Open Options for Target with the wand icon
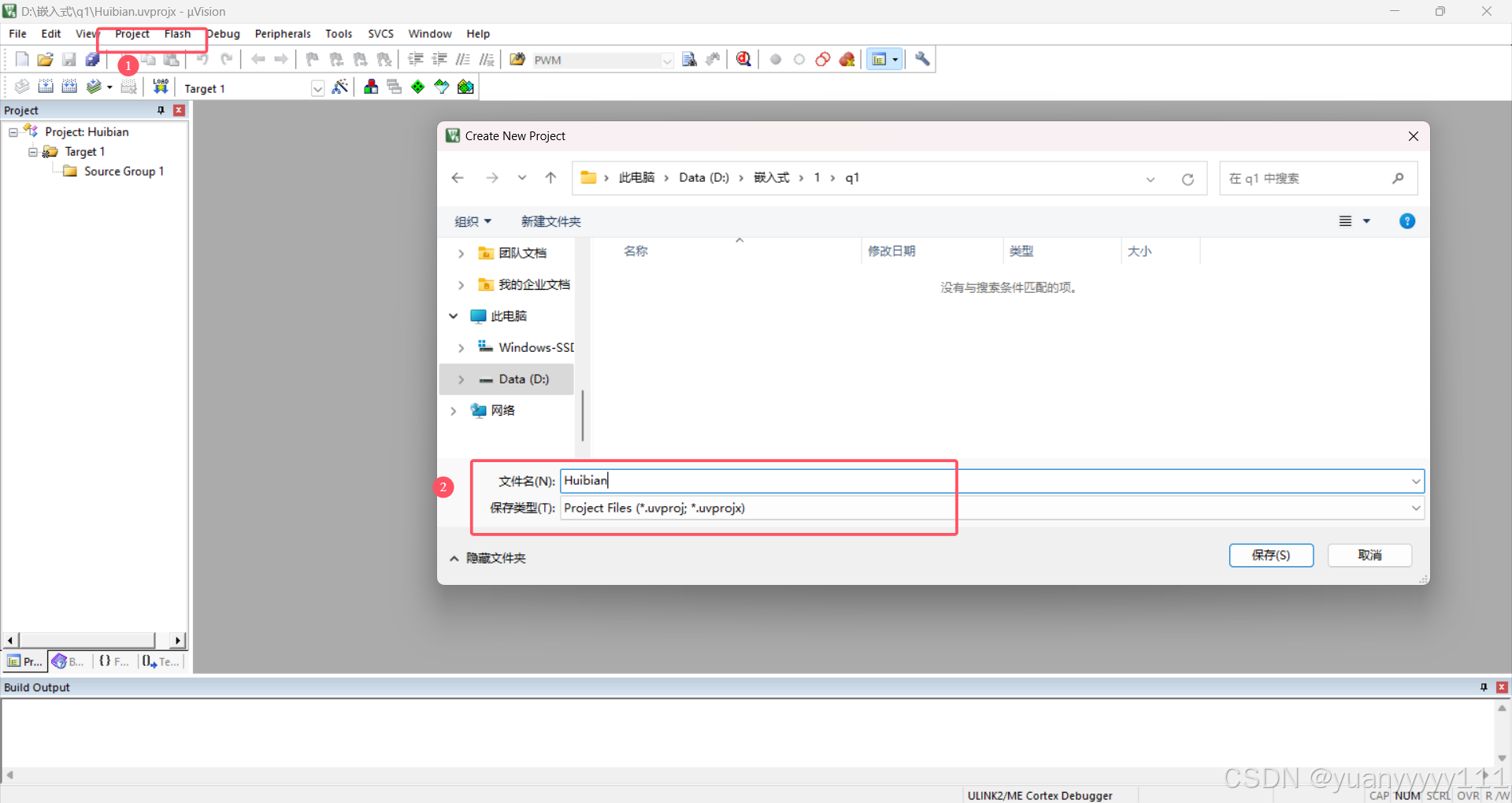 340,87
